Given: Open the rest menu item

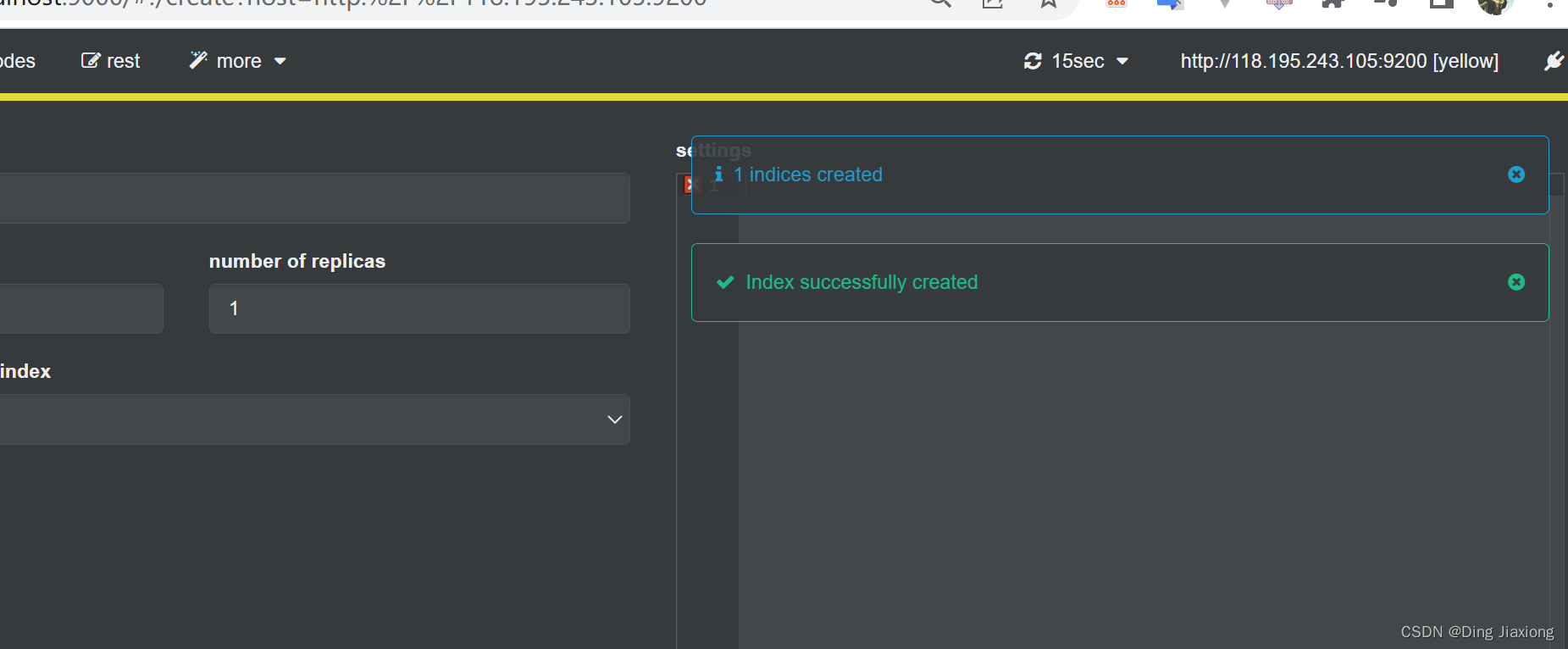Looking at the screenshot, I should (x=110, y=61).
